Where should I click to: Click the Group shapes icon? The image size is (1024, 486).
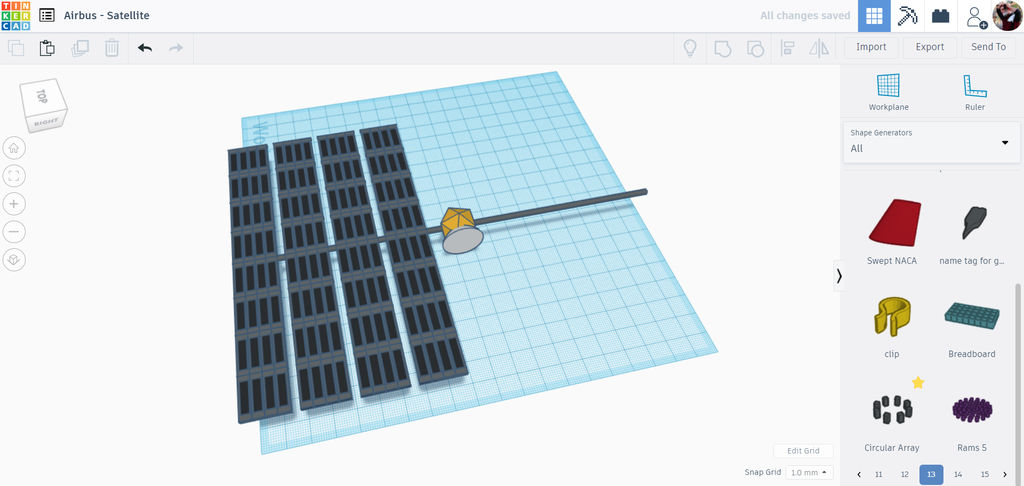722,48
